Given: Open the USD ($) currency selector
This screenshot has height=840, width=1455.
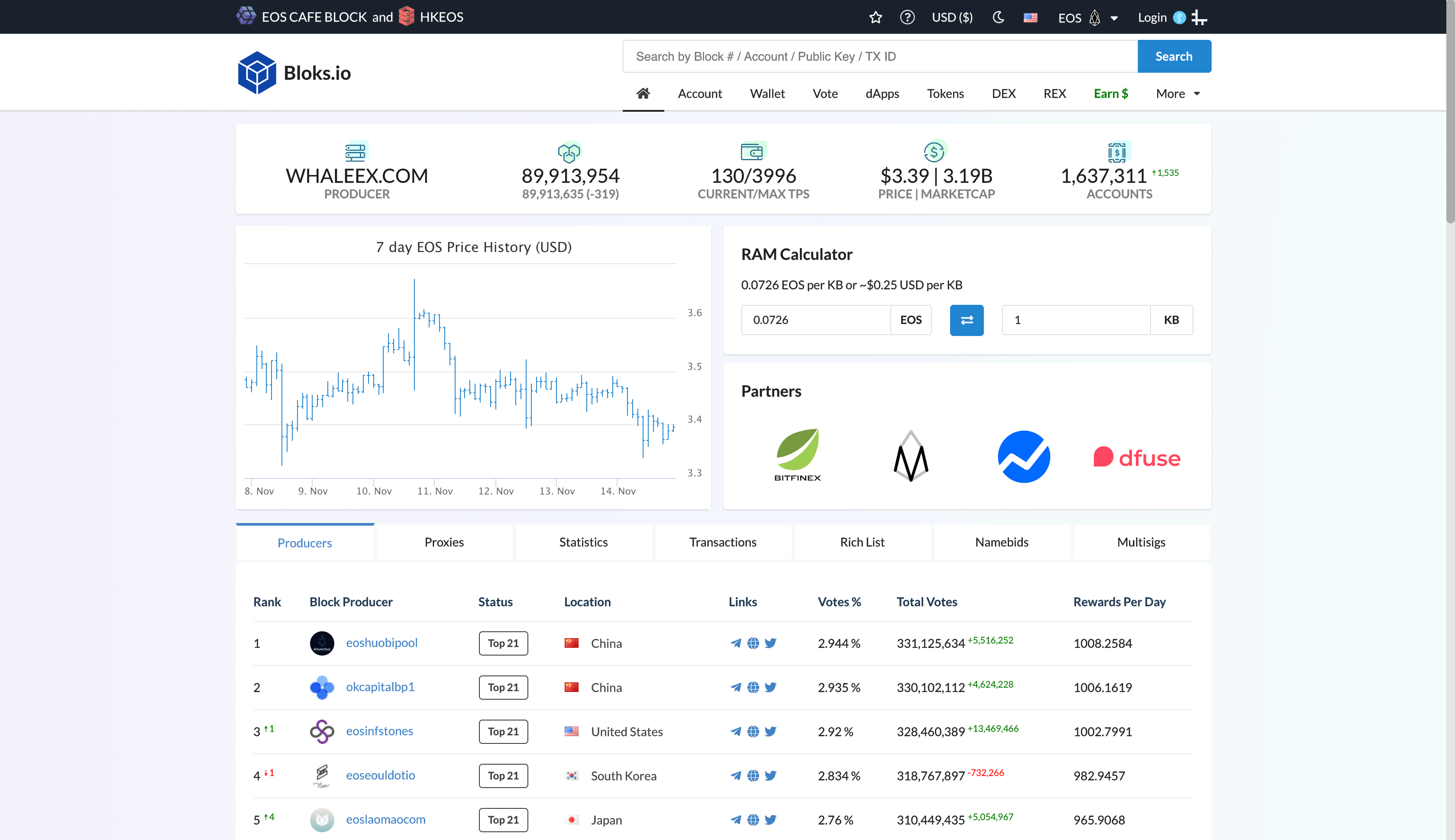Looking at the screenshot, I should tap(952, 17).
